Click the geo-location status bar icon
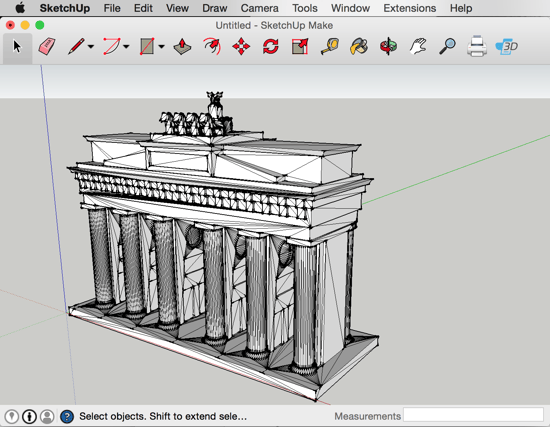The height and width of the screenshot is (427, 550). [12, 416]
